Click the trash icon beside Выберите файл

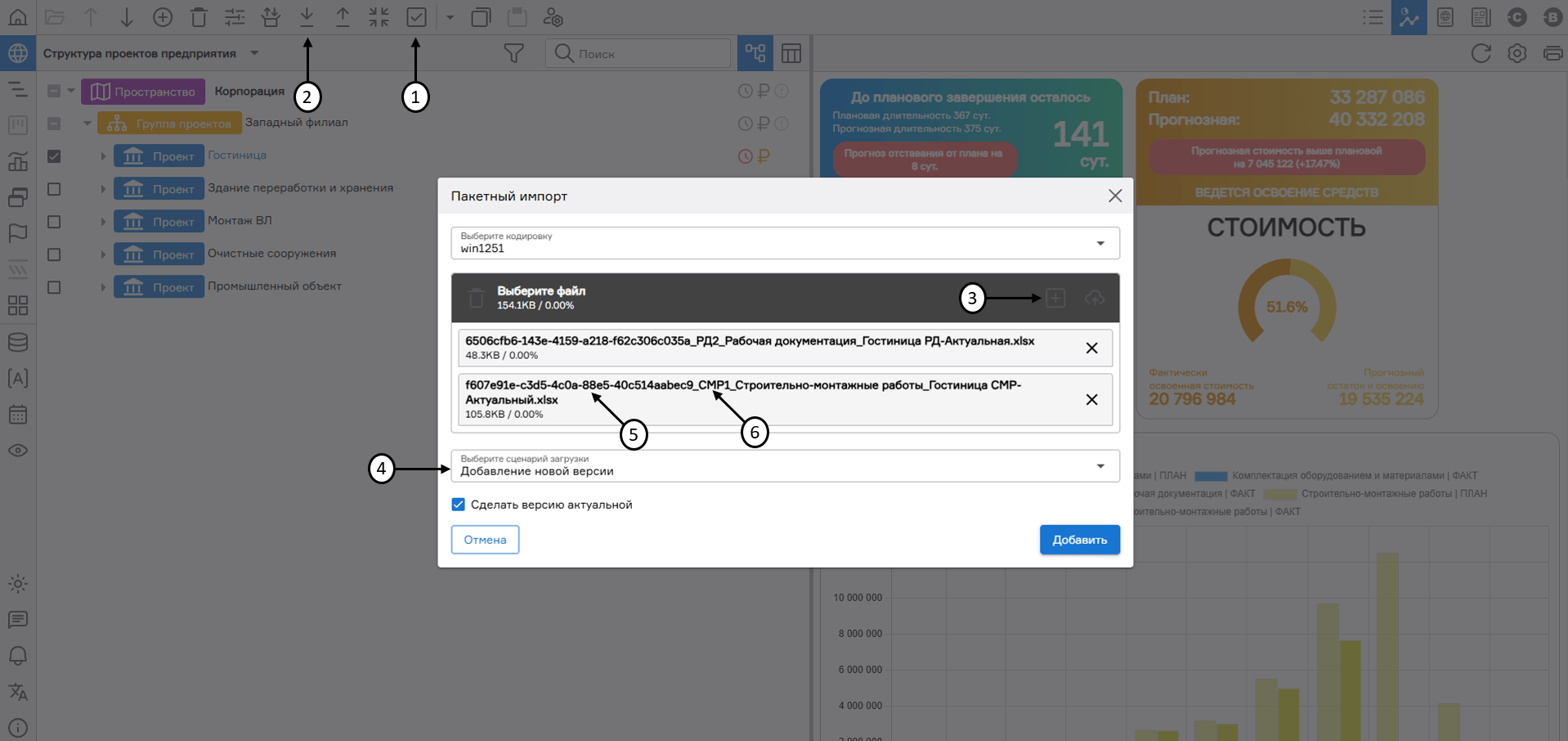coord(477,298)
